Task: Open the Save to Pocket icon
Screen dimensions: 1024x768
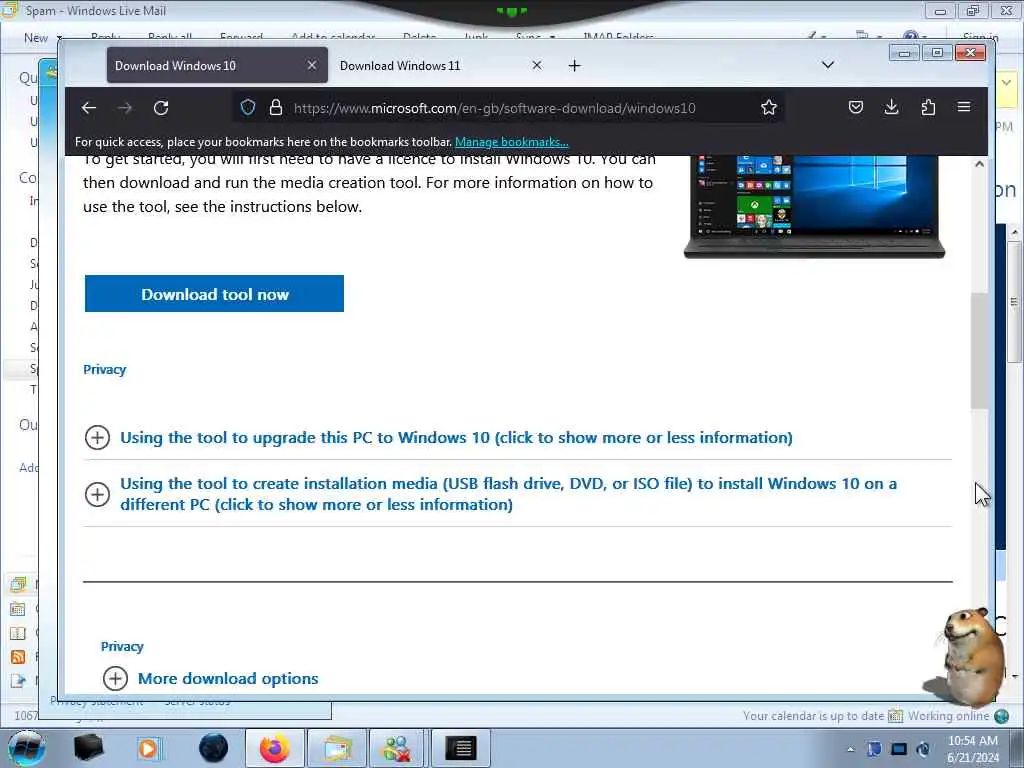Action: pyautogui.click(x=856, y=108)
